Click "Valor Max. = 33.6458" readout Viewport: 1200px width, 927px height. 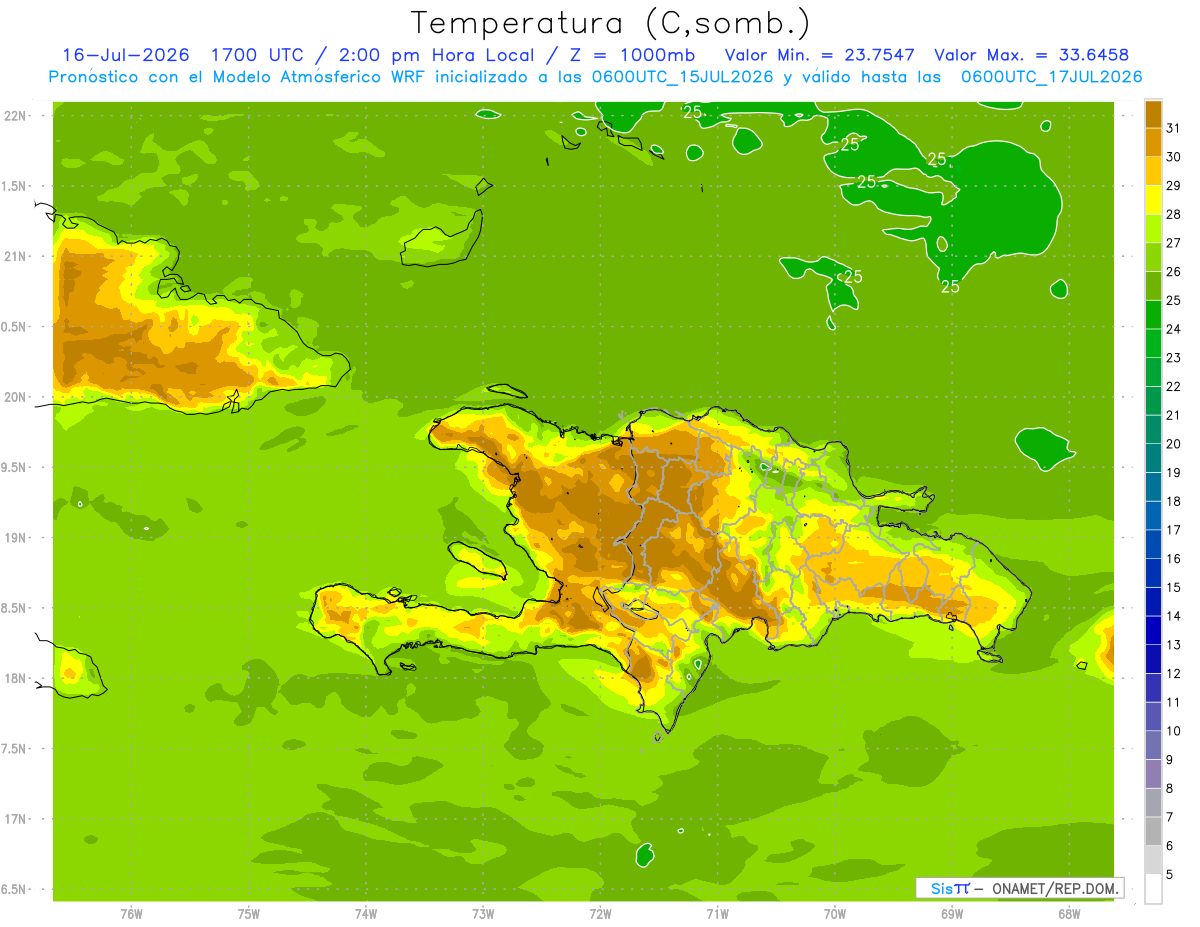(1032, 55)
